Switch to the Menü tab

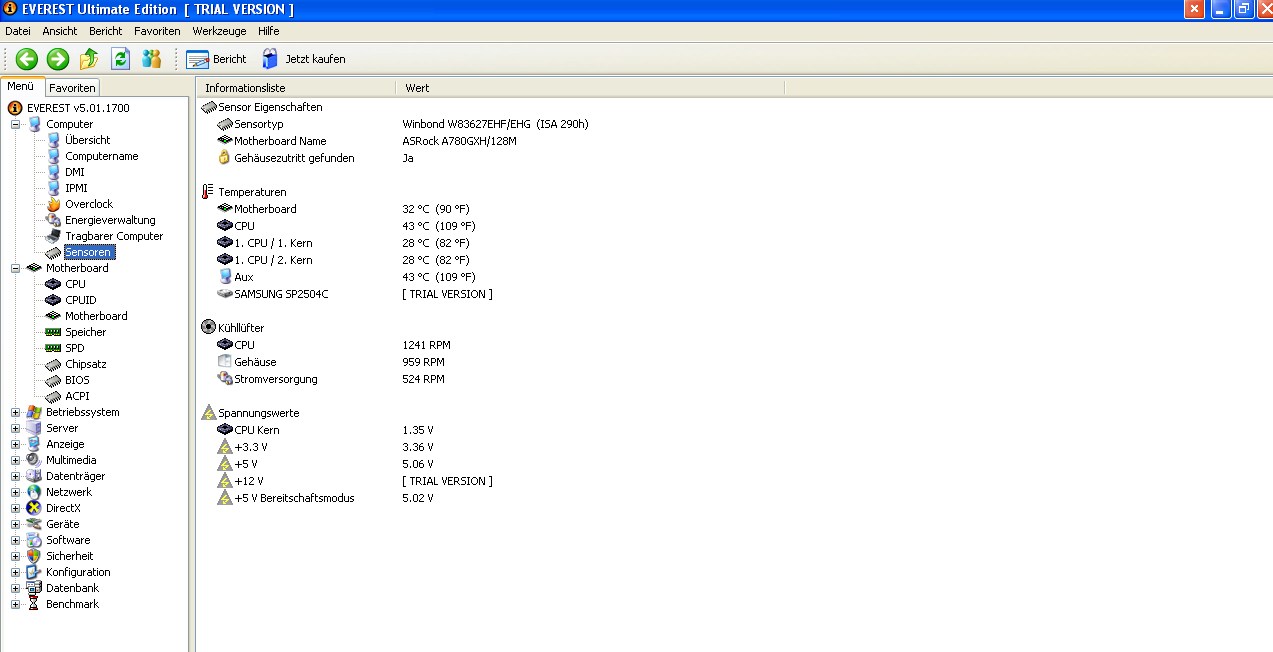point(21,86)
